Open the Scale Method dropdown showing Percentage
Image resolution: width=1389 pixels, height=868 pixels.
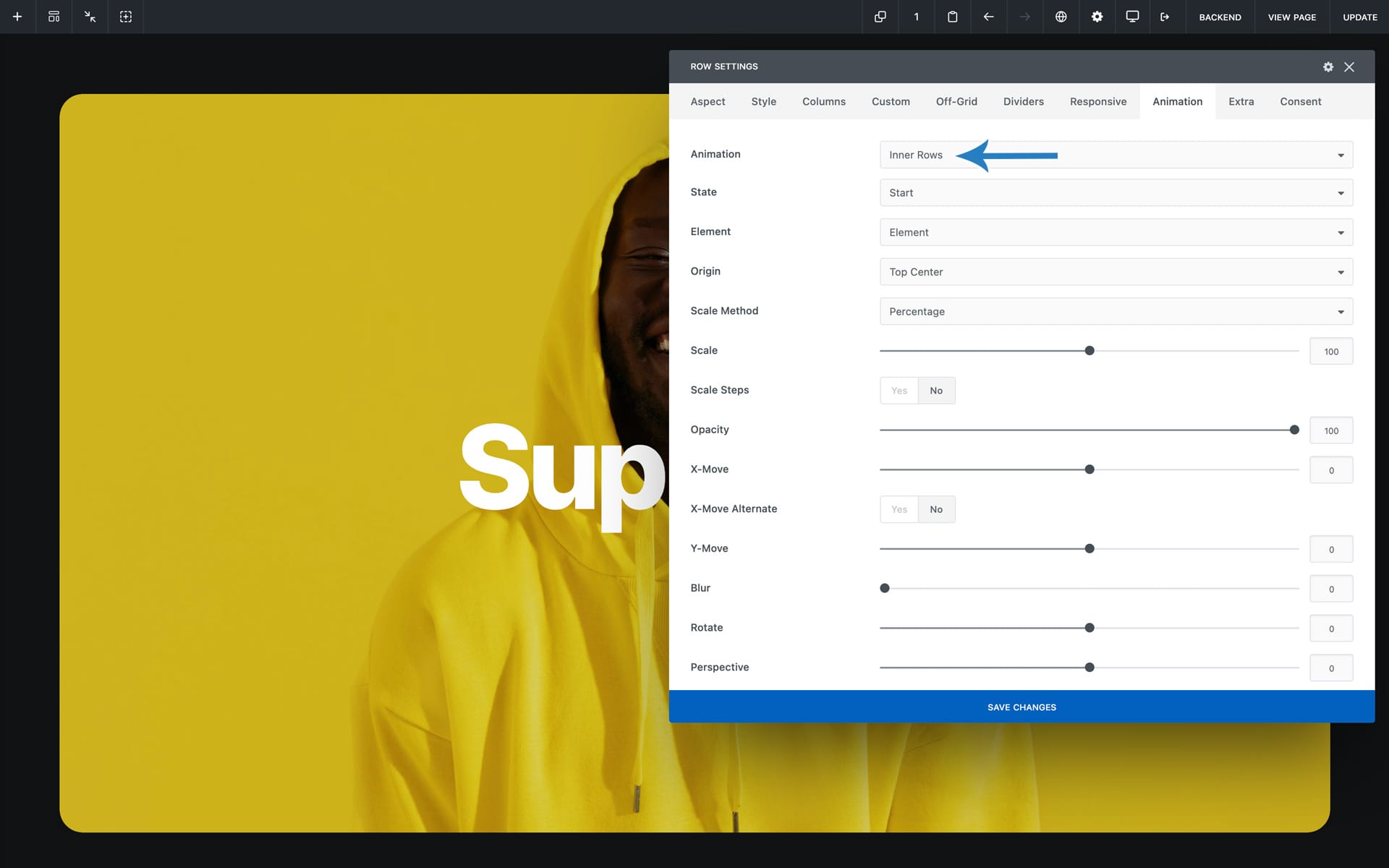pyautogui.click(x=1116, y=311)
